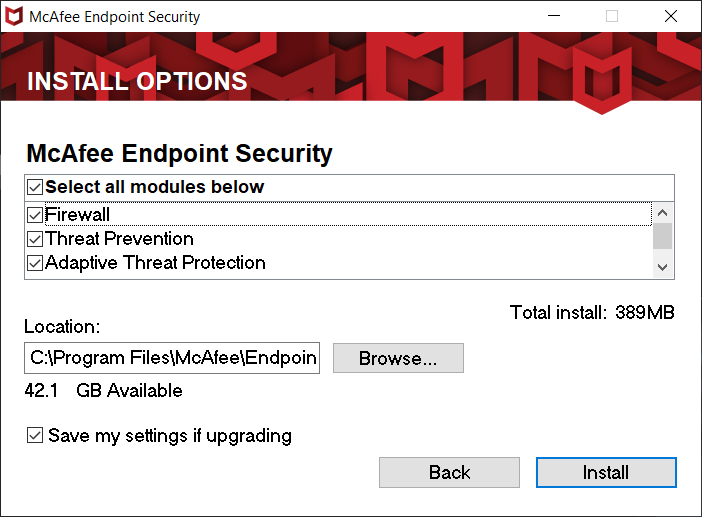This screenshot has width=702, height=517.
Task: Open the Browse folder dialog
Action: tap(398, 358)
